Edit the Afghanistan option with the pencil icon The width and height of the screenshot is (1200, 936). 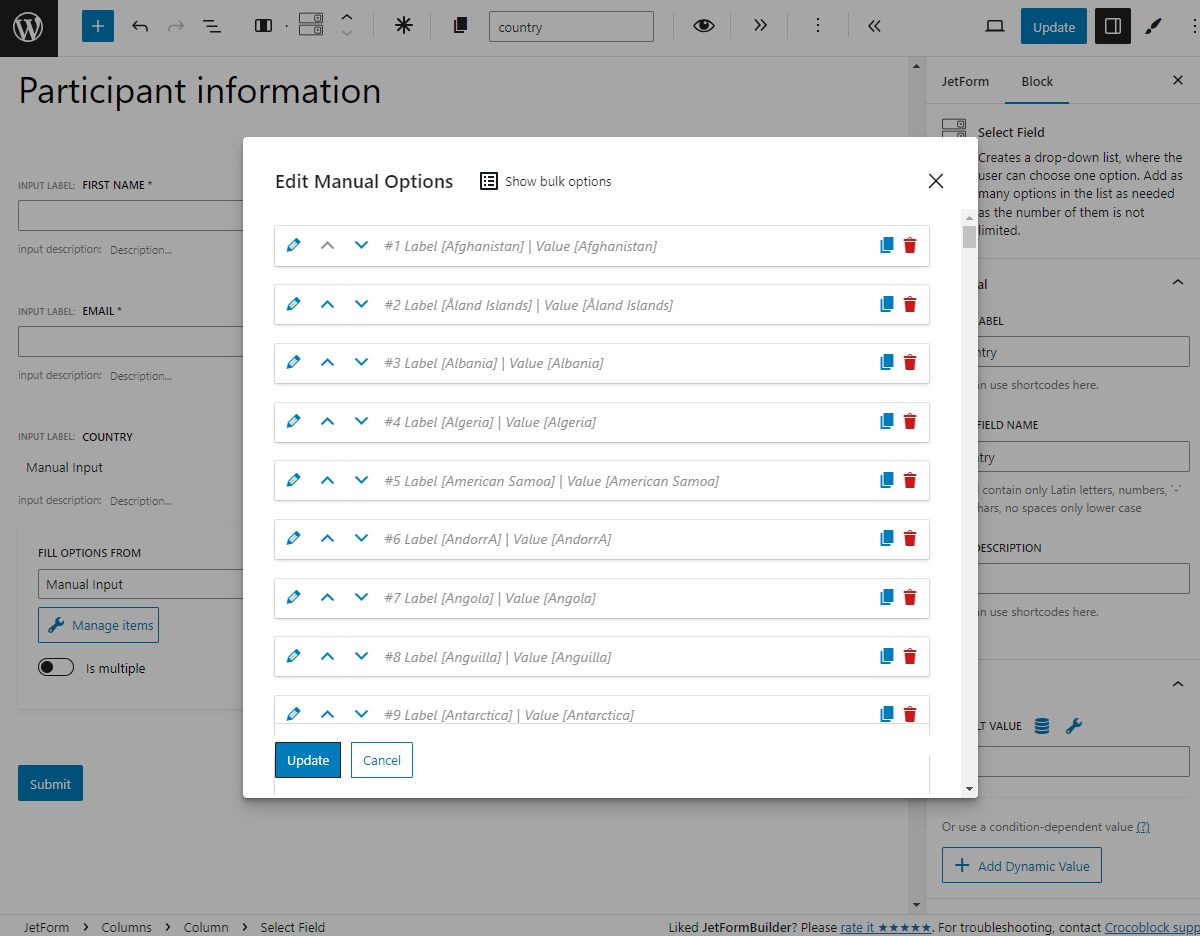(x=293, y=245)
